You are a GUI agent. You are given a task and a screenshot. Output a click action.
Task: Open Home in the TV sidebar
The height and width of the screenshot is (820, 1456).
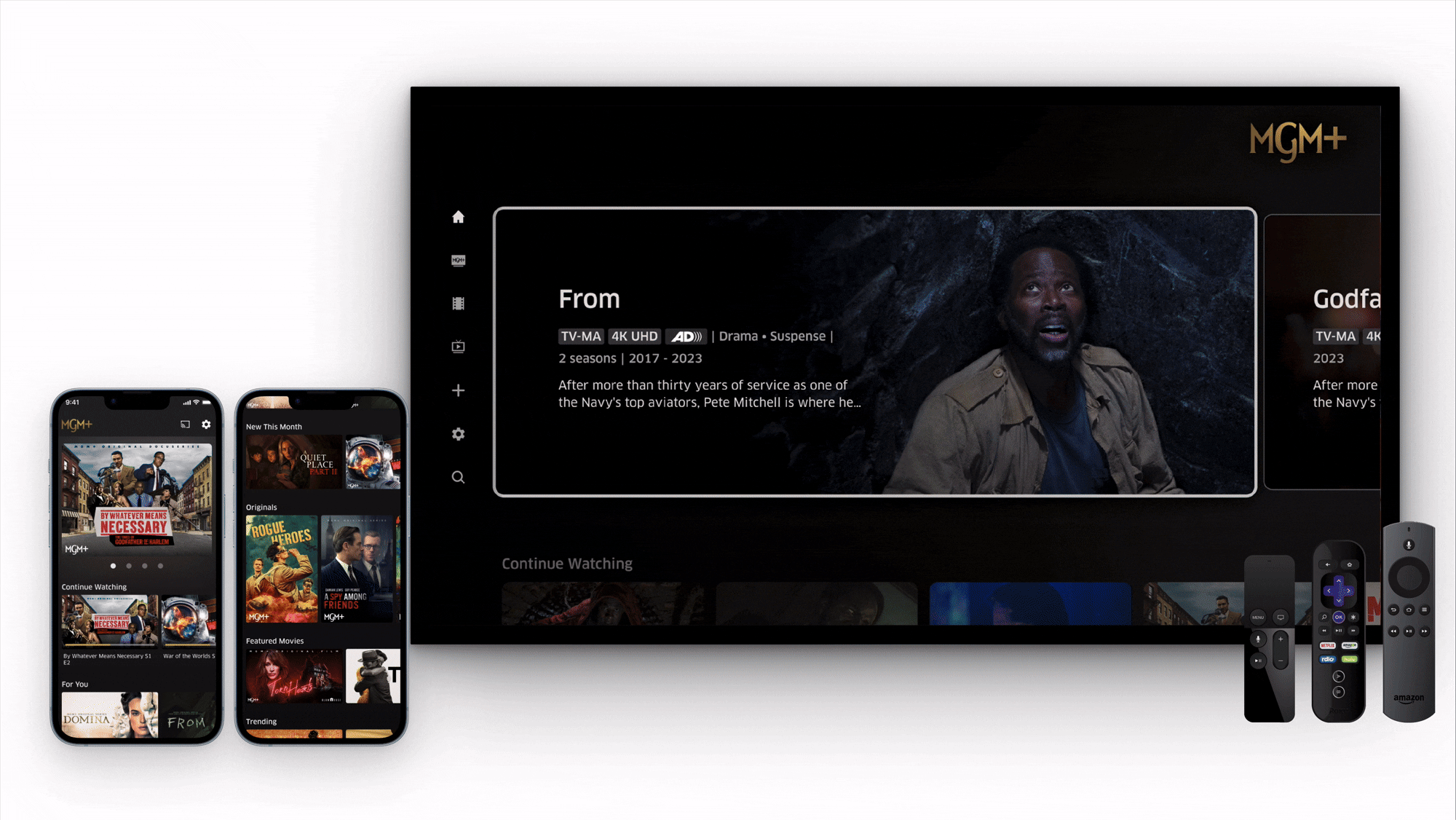[x=458, y=217]
